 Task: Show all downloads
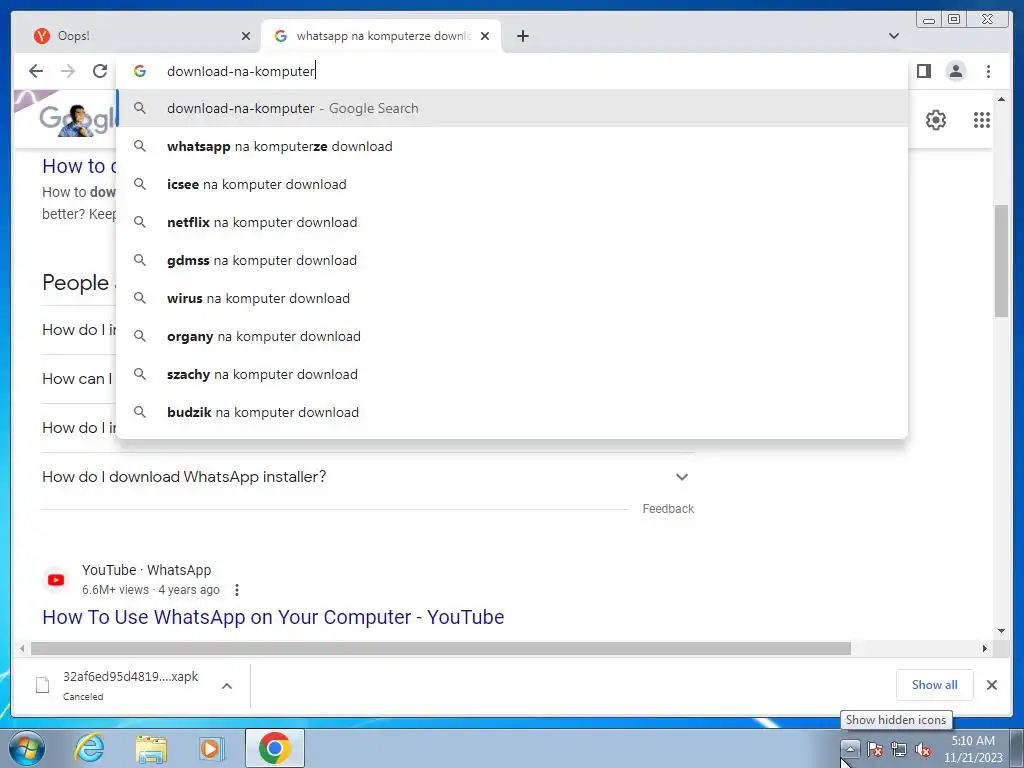[935, 685]
